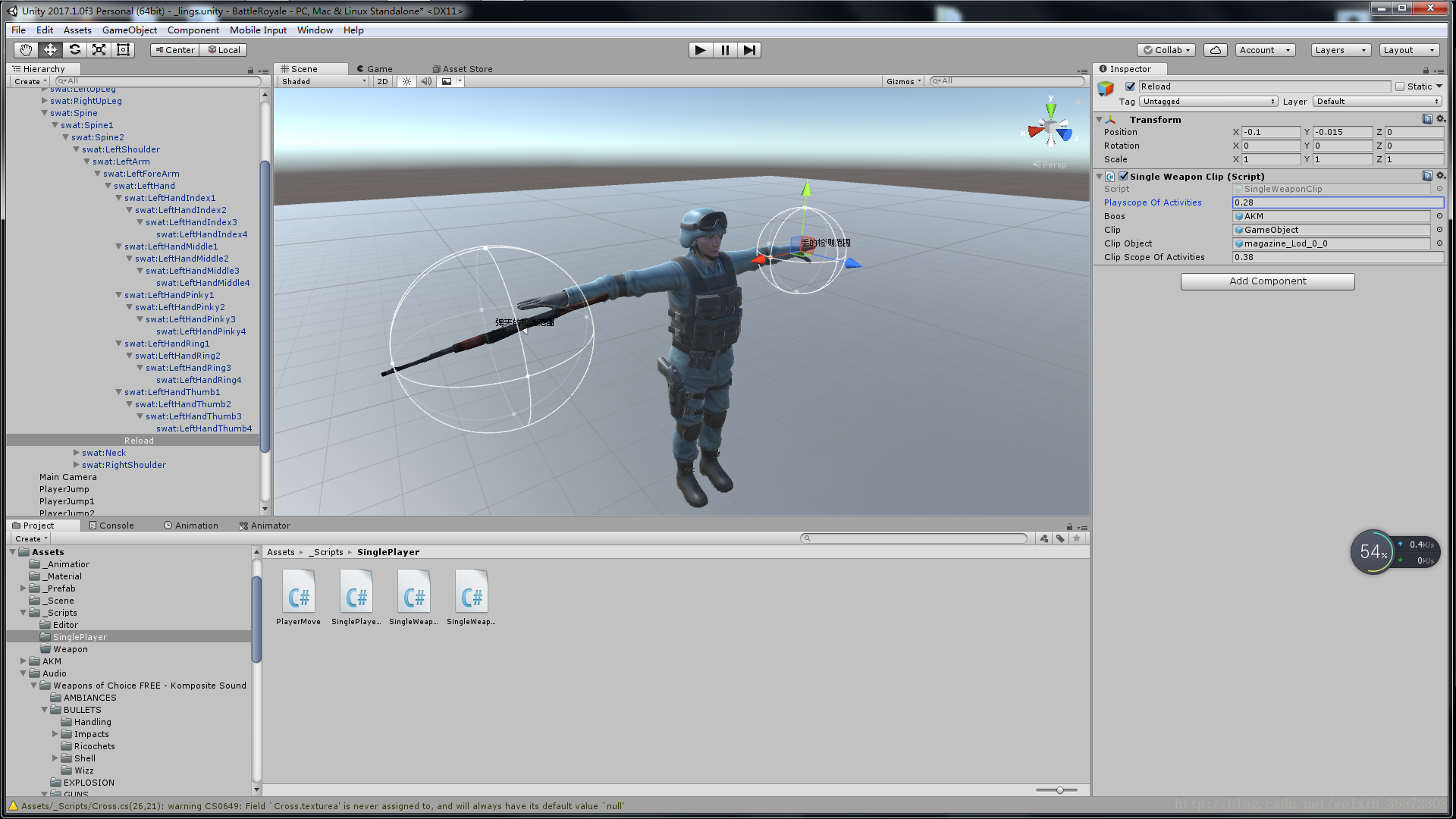Viewport: 1456px width, 819px height.
Task: Click the Play button
Action: click(x=700, y=50)
